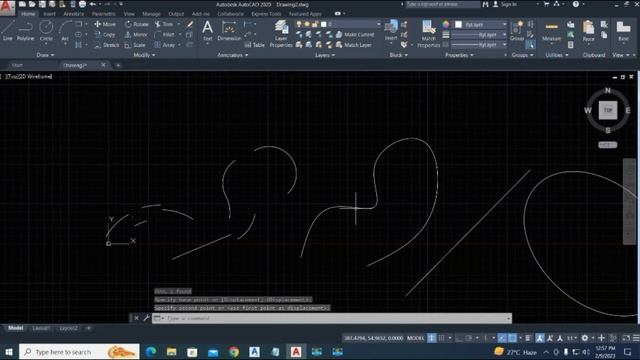This screenshot has width=640, height=360.
Task: Toggle snap mode in status bar
Action: coord(442,338)
